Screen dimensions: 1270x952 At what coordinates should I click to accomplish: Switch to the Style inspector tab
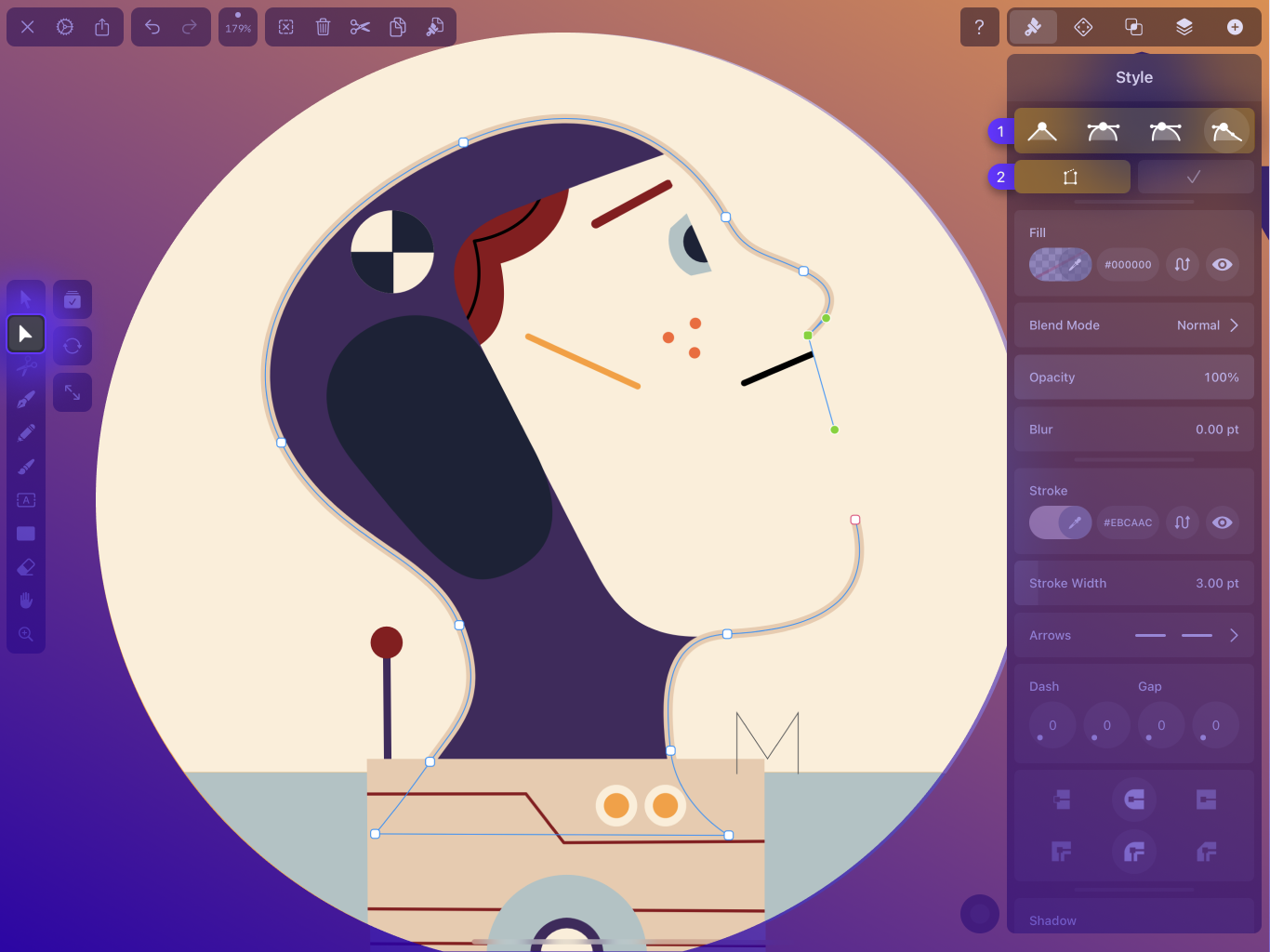click(1033, 27)
